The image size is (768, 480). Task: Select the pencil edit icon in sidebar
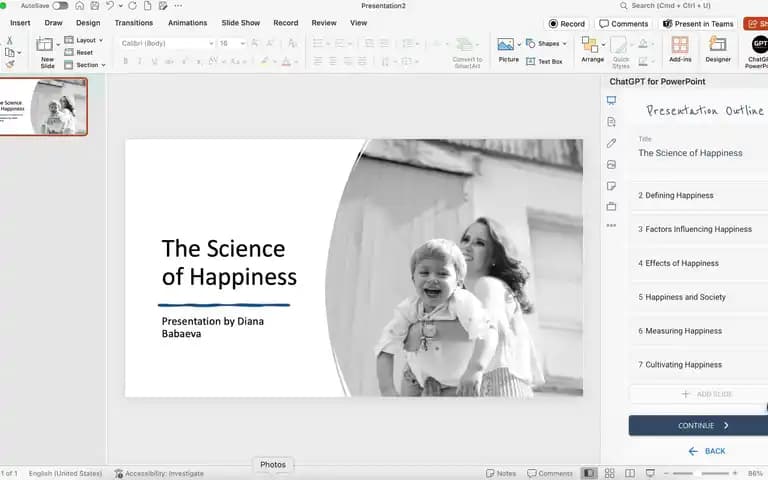coord(611,143)
